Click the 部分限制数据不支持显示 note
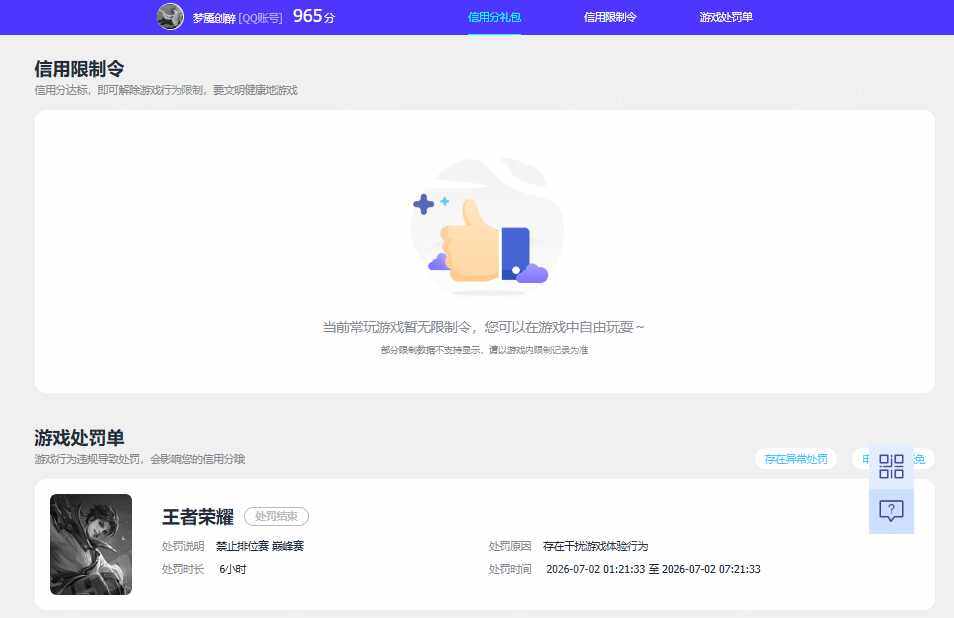The height and width of the screenshot is (618, 954). click(x=484, y=350)
